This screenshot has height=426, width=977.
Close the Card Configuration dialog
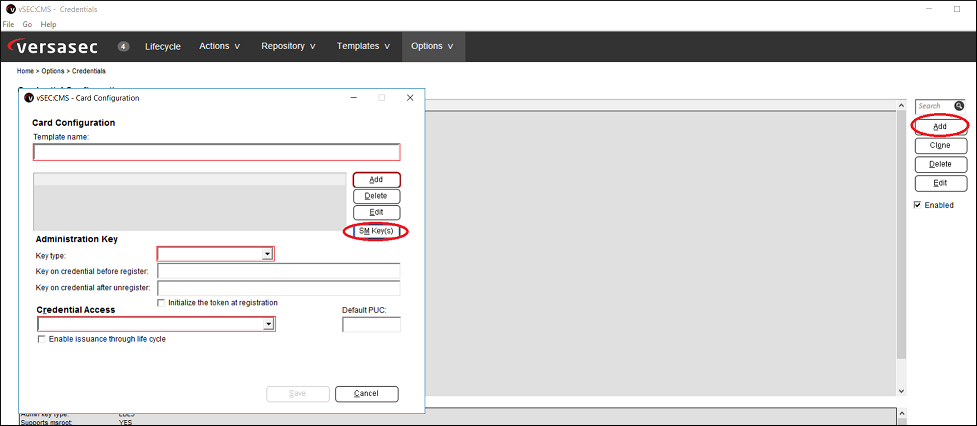(410, 98)
